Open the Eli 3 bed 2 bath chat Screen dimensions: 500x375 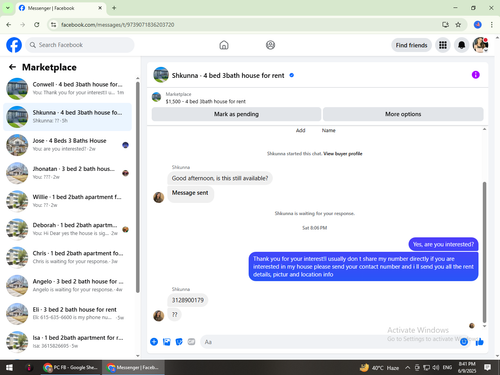67,314
